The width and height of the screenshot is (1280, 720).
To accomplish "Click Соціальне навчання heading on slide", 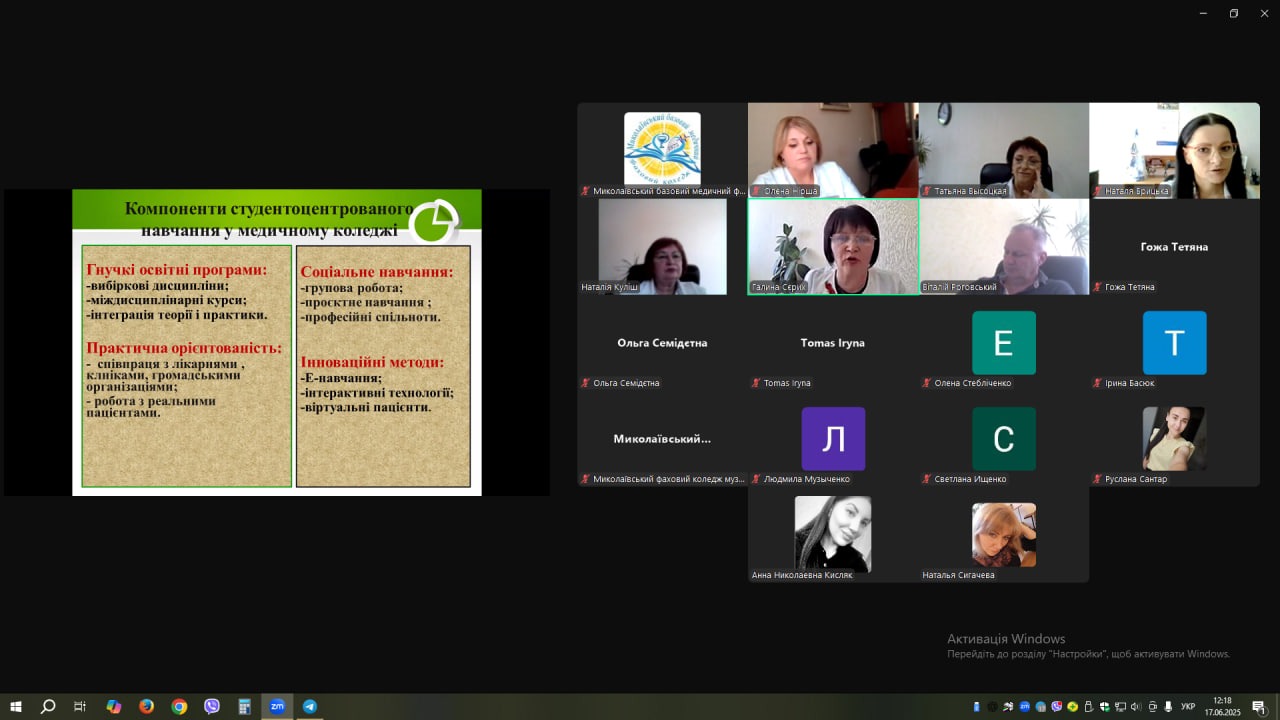I will pos(377,272).
